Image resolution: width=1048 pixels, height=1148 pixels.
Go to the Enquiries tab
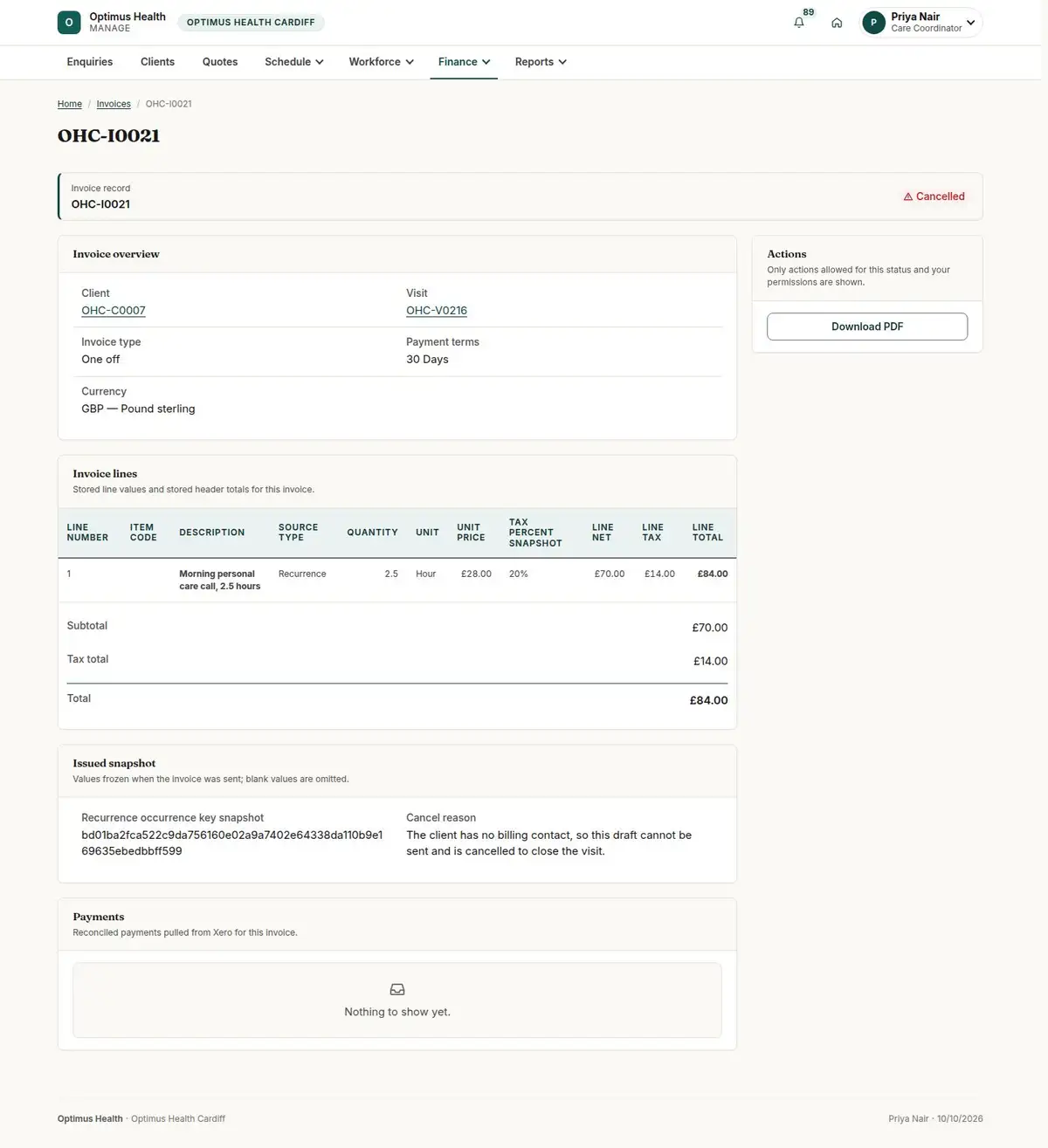pyautogui.click(x=90, y=62)
